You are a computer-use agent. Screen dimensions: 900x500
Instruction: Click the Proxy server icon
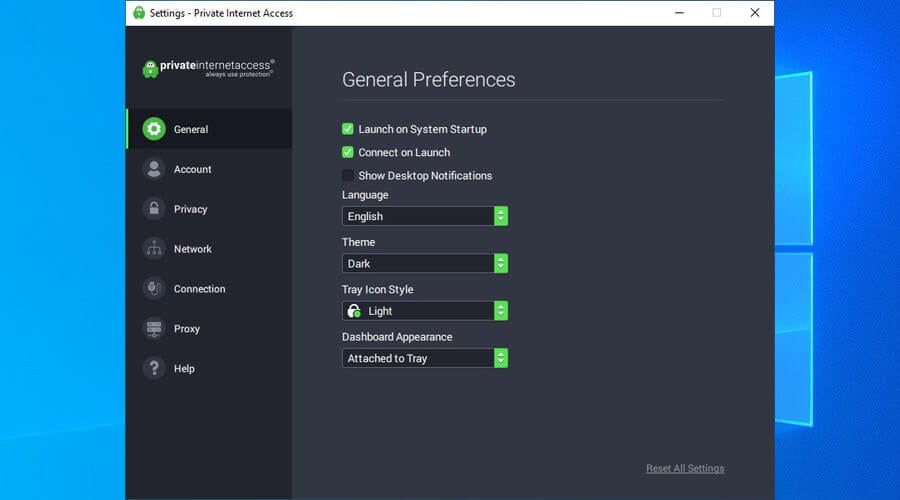coord(154,328)
